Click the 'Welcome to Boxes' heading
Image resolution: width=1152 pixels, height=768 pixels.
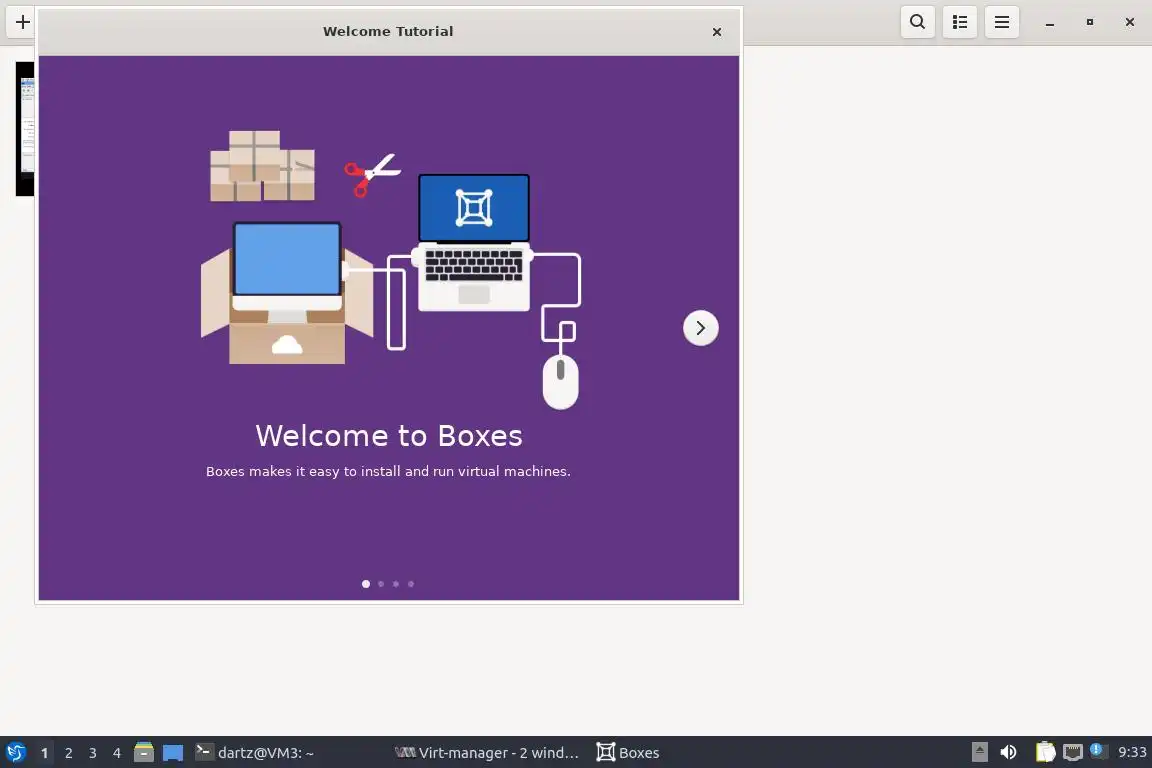(389, 436)
